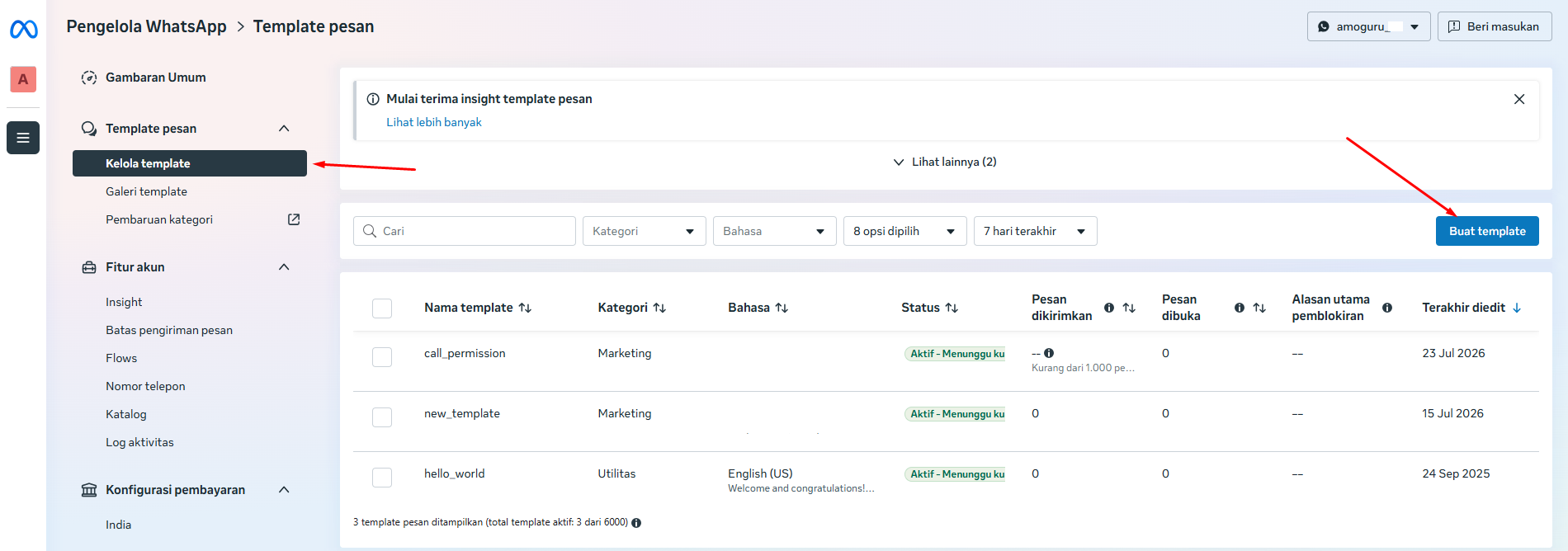Open external link icon beside Pembaruan kategori

pyautogui.click(x=294, y=219)
